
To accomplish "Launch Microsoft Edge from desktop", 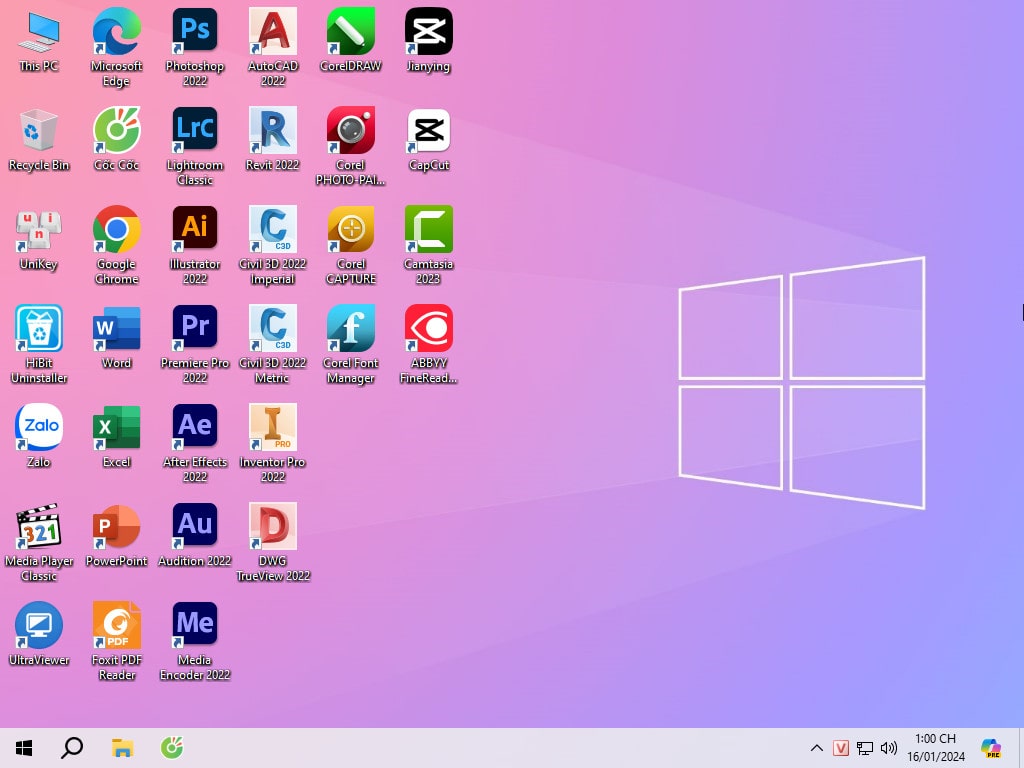I will (x=116, y=48).
